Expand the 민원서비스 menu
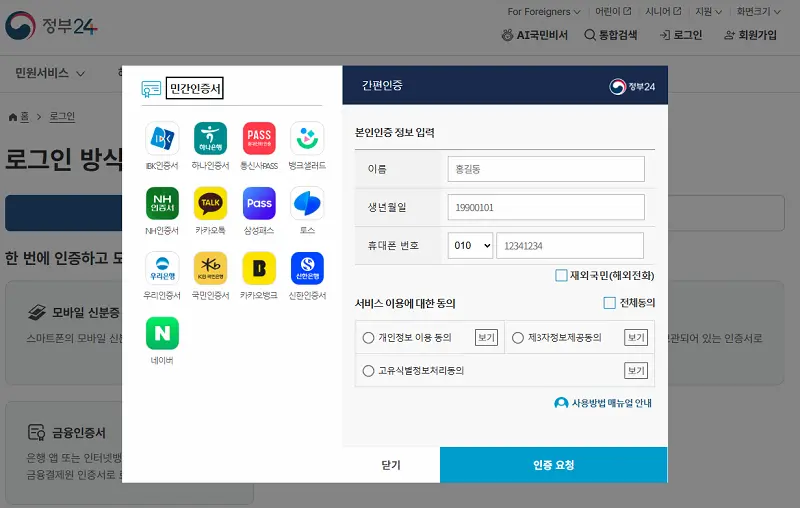This screenshot has height=508, width=800. pos(49,73)
